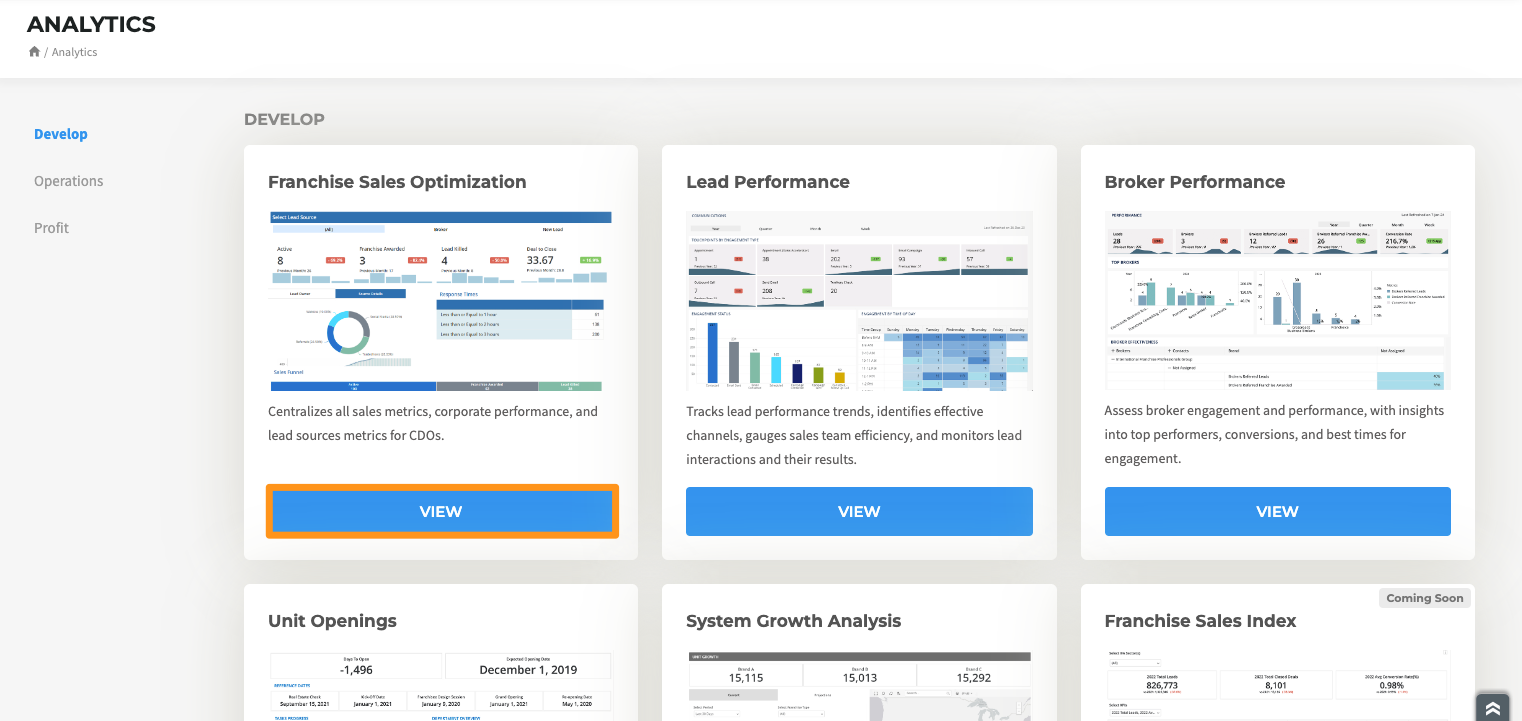Viewport: 1522px width, 721px height.
Task: View the Franchise Sales Optimization dashboard
Action: click(441, 511)
